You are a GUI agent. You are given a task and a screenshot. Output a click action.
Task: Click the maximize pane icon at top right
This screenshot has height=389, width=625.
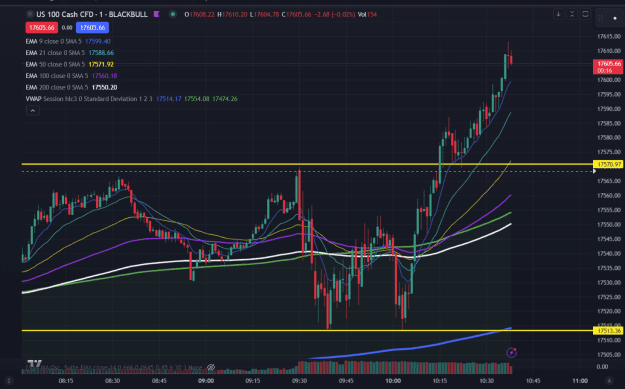585,14
